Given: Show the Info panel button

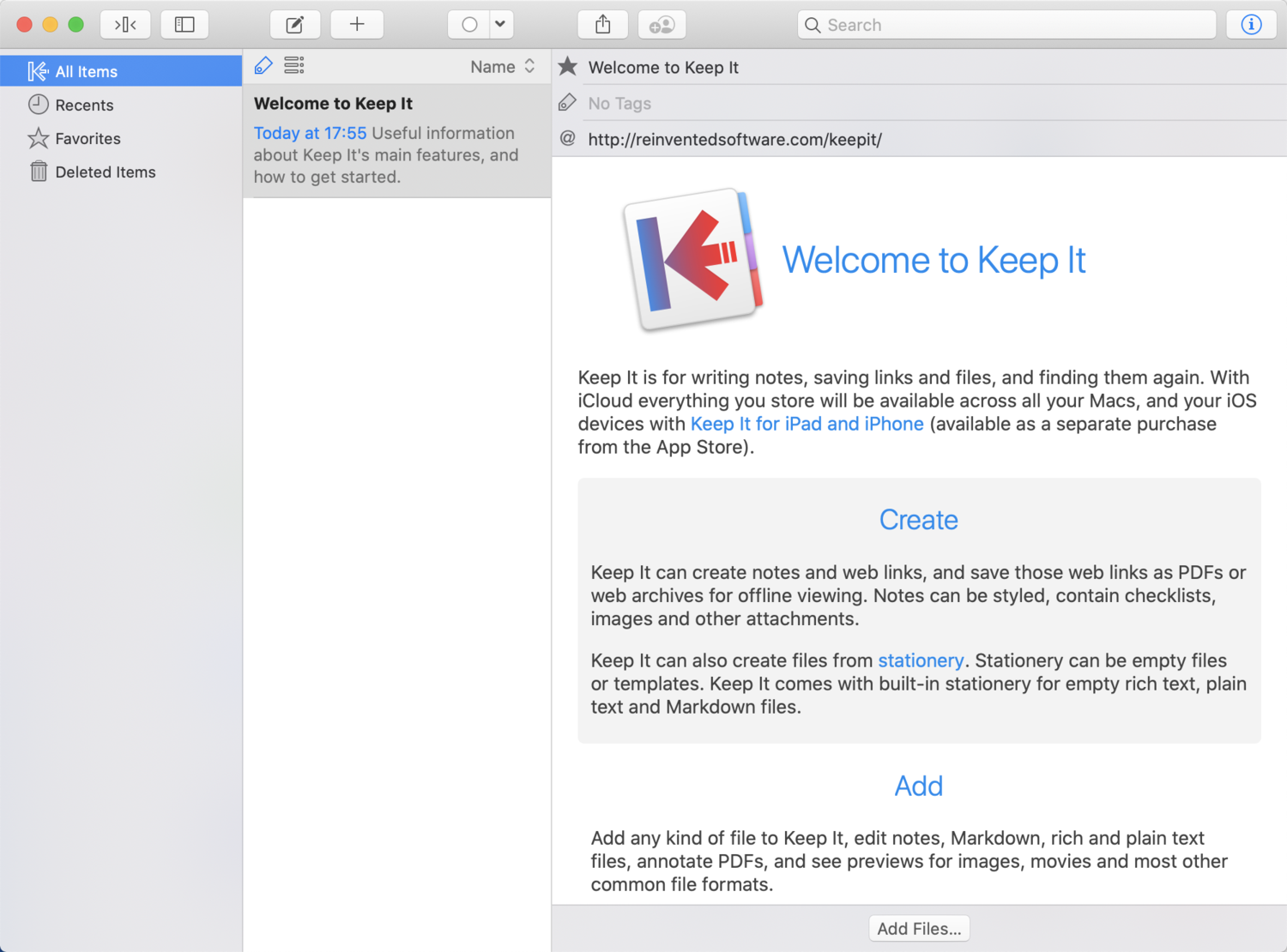Looking at the screenshot, I should point(1251,25).
